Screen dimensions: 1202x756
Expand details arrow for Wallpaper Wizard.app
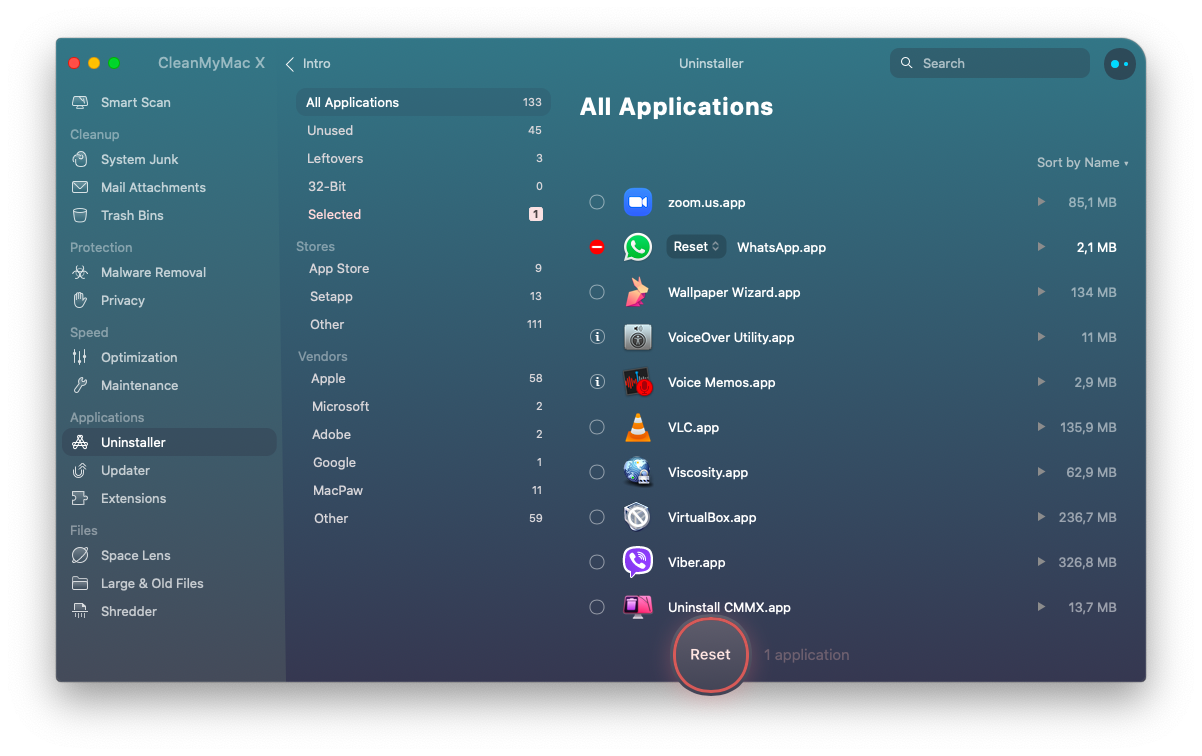(x=1041, y=292)
